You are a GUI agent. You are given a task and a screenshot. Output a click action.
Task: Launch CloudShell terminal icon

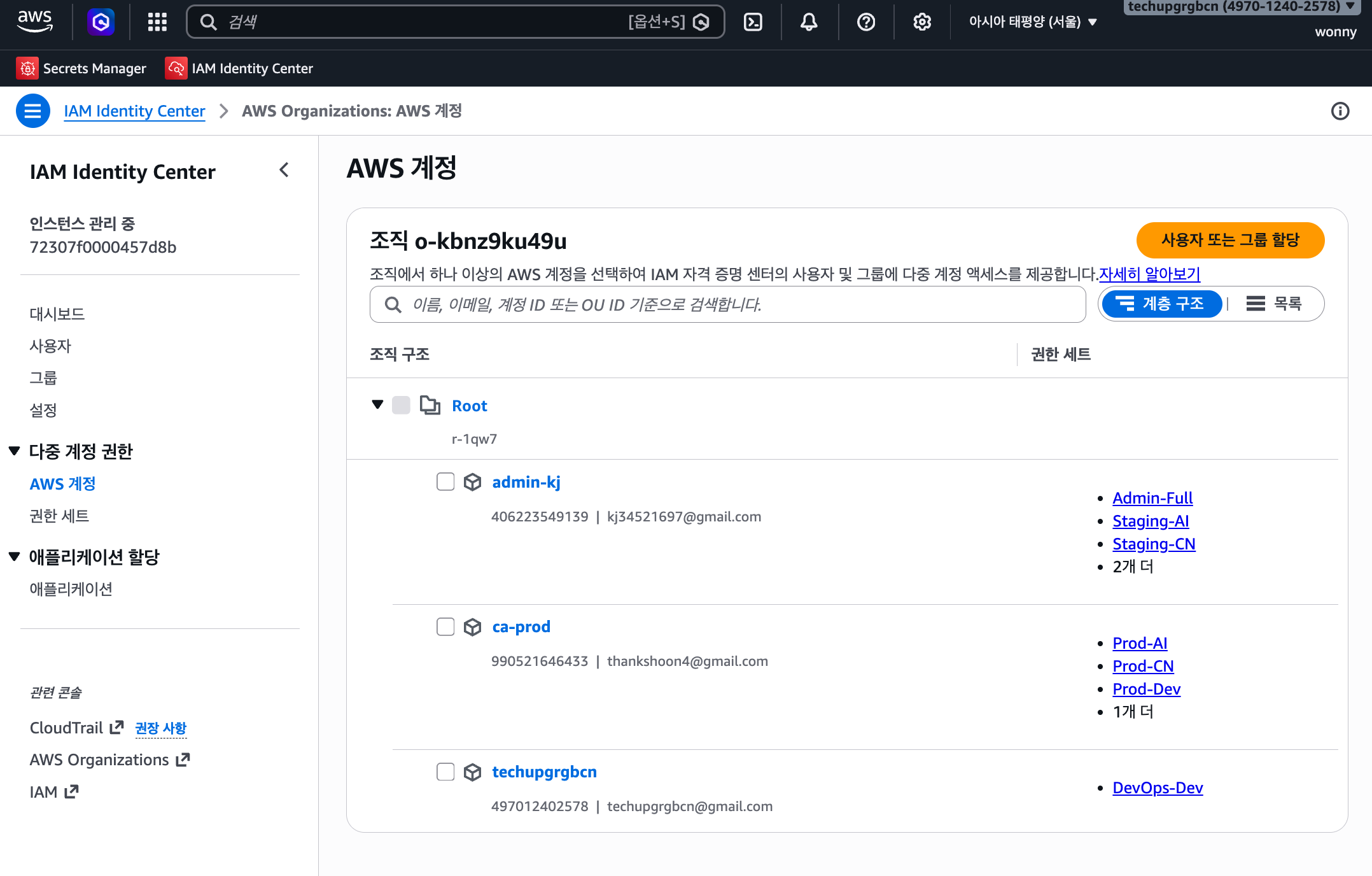pyautogui.click(x=753, y=22)
